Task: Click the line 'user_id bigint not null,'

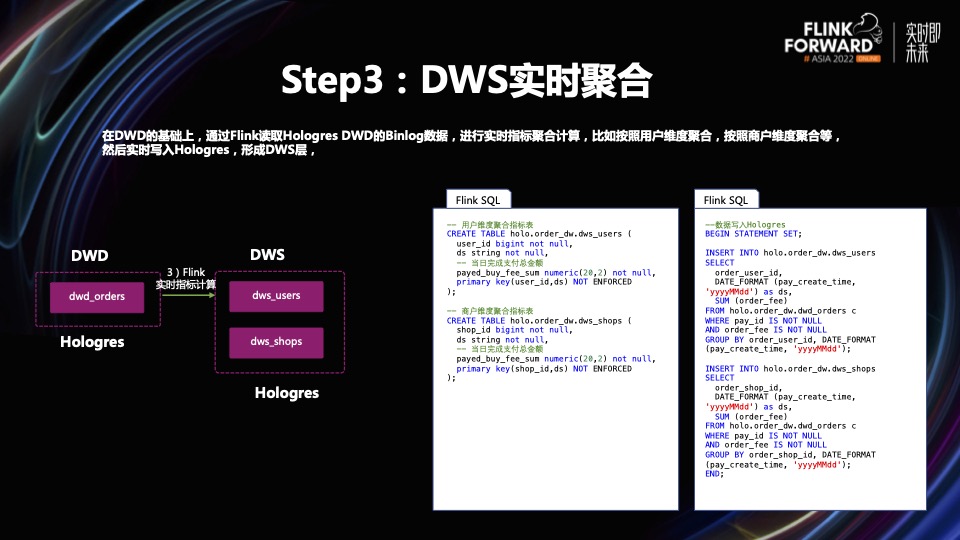Action: pyautogui.click(x=514, y=244)
